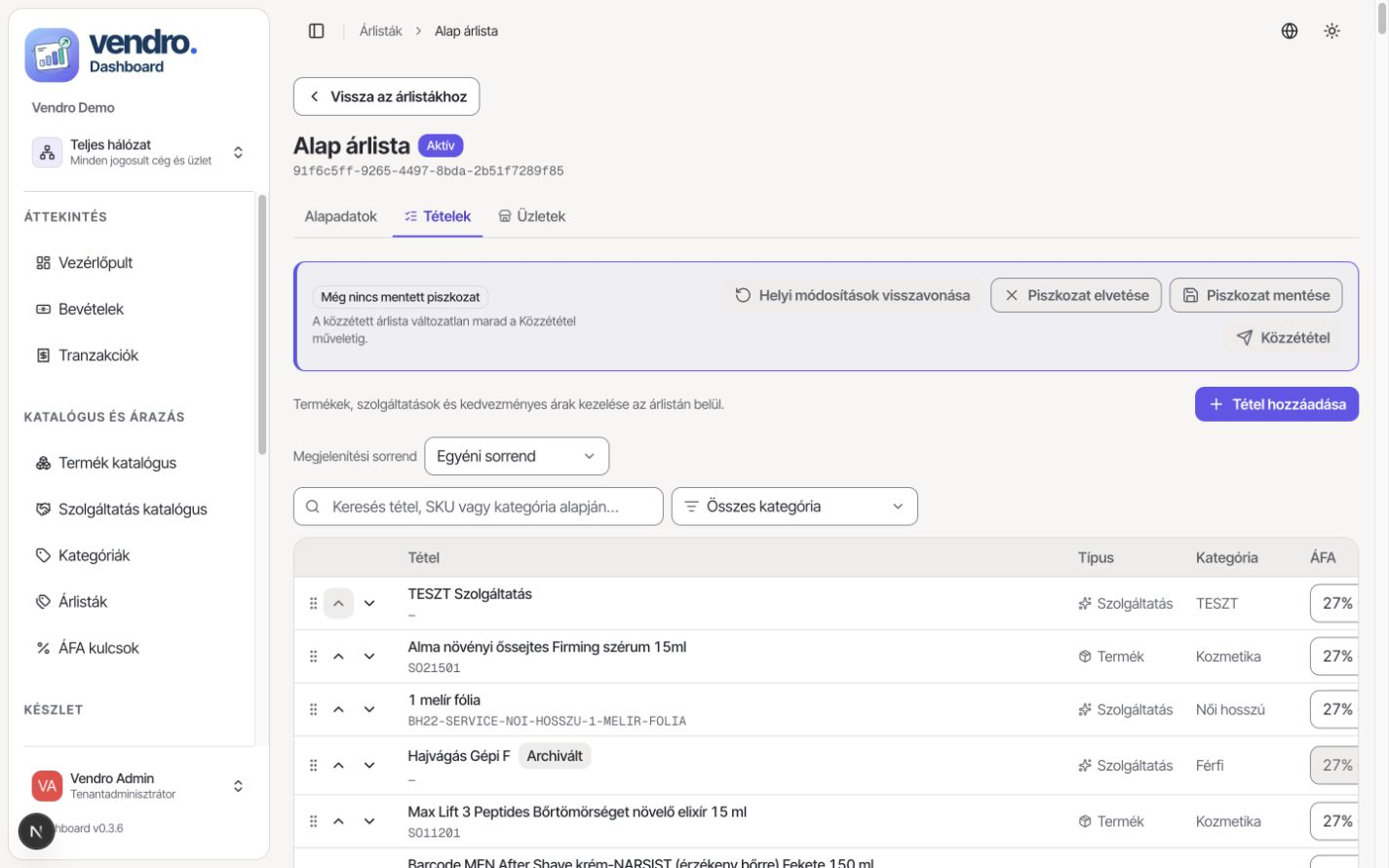Grab drag handle of Hajvágás Gépi F row
Screen dimensions: 1389x868
click(313, 766)
